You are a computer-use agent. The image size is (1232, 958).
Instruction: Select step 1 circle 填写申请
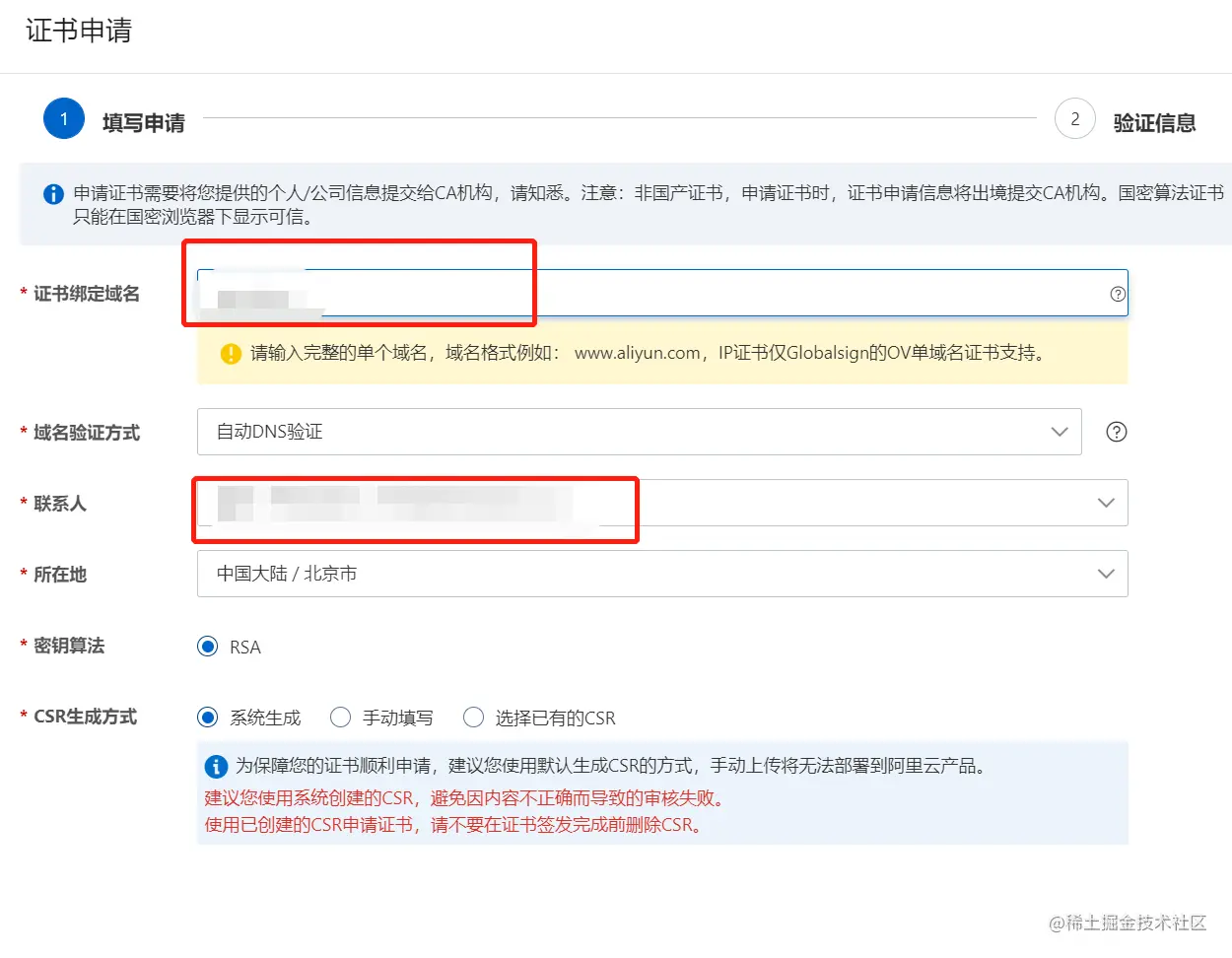tap(64, 119)
